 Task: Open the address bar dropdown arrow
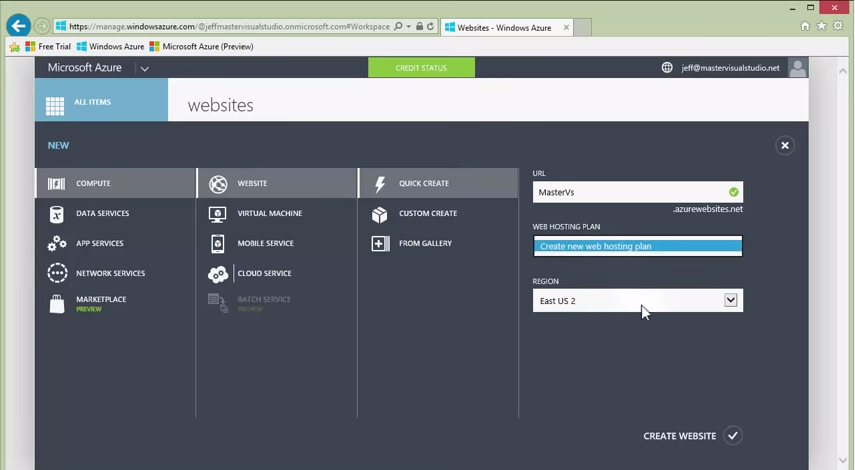click(x=408, y=26)
